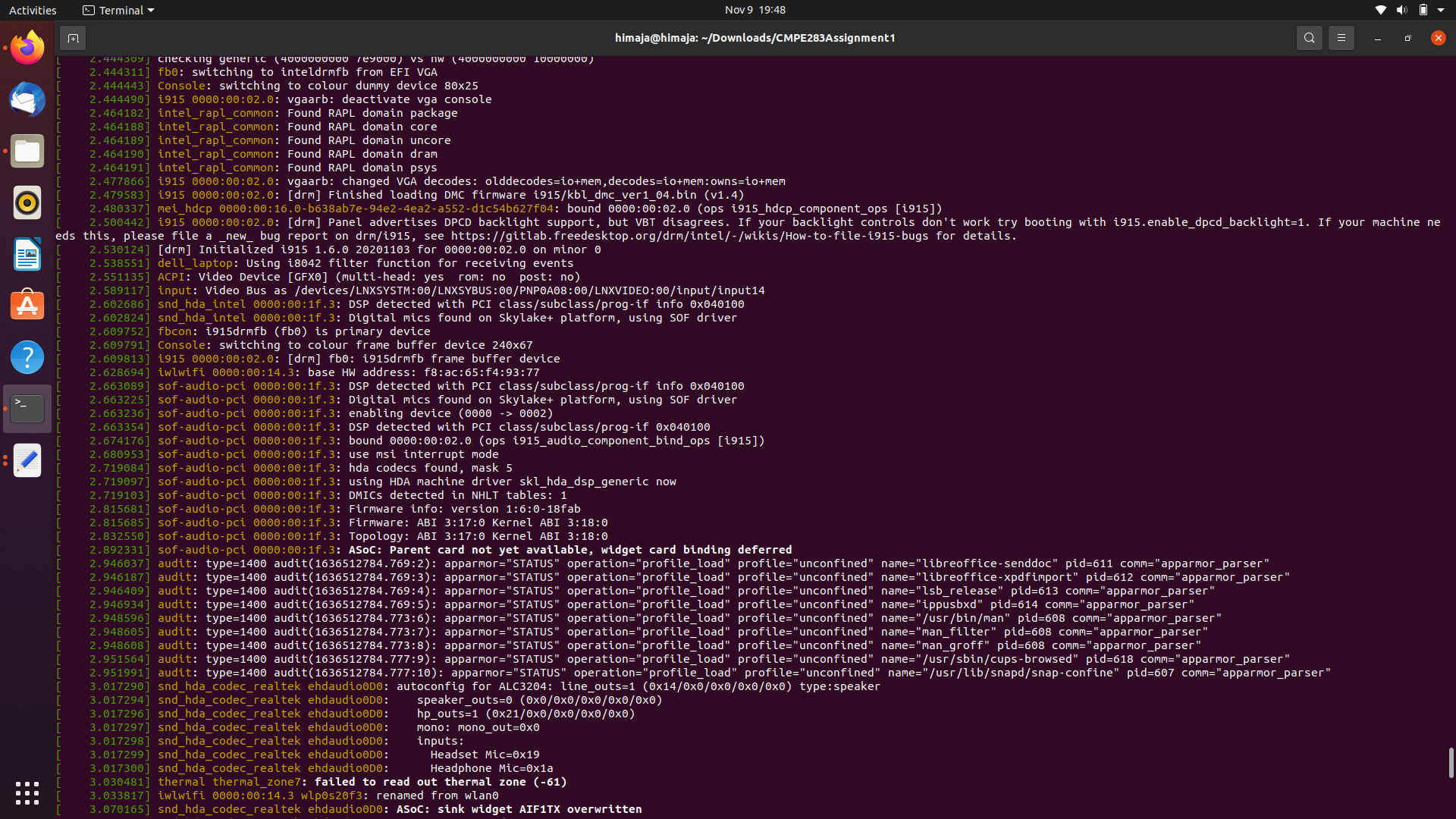Viewport: 1456px width, 819px height.
Task: Close the terminal window
Action: click(x=1438, y=38)
